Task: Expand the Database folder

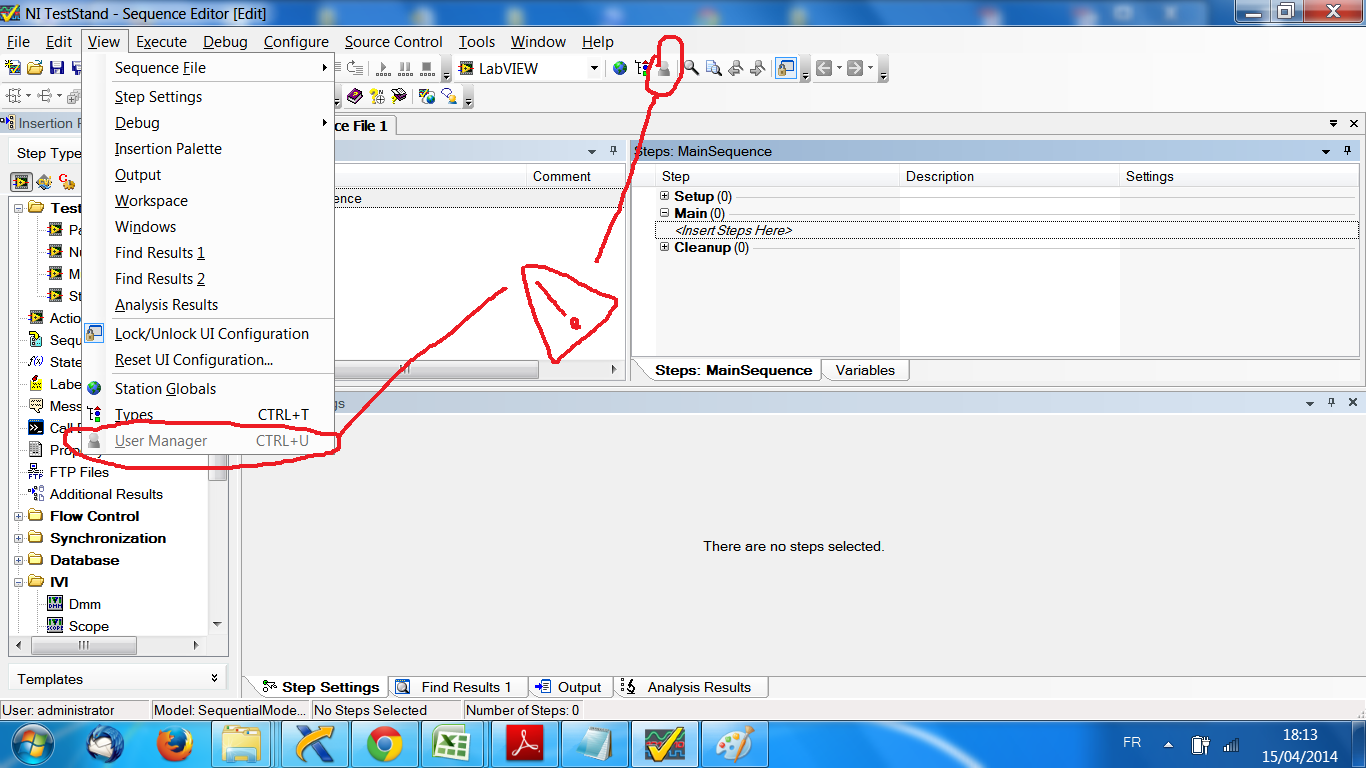Action: [18, 560]
